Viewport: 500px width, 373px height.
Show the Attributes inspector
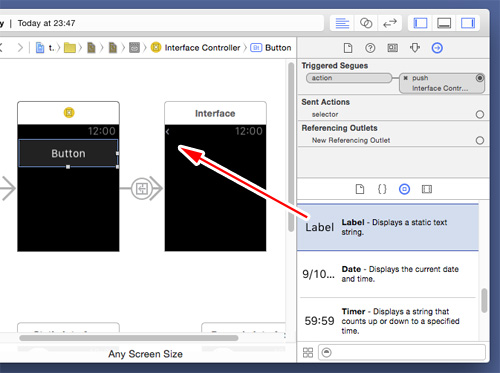(x=415, y=48)
